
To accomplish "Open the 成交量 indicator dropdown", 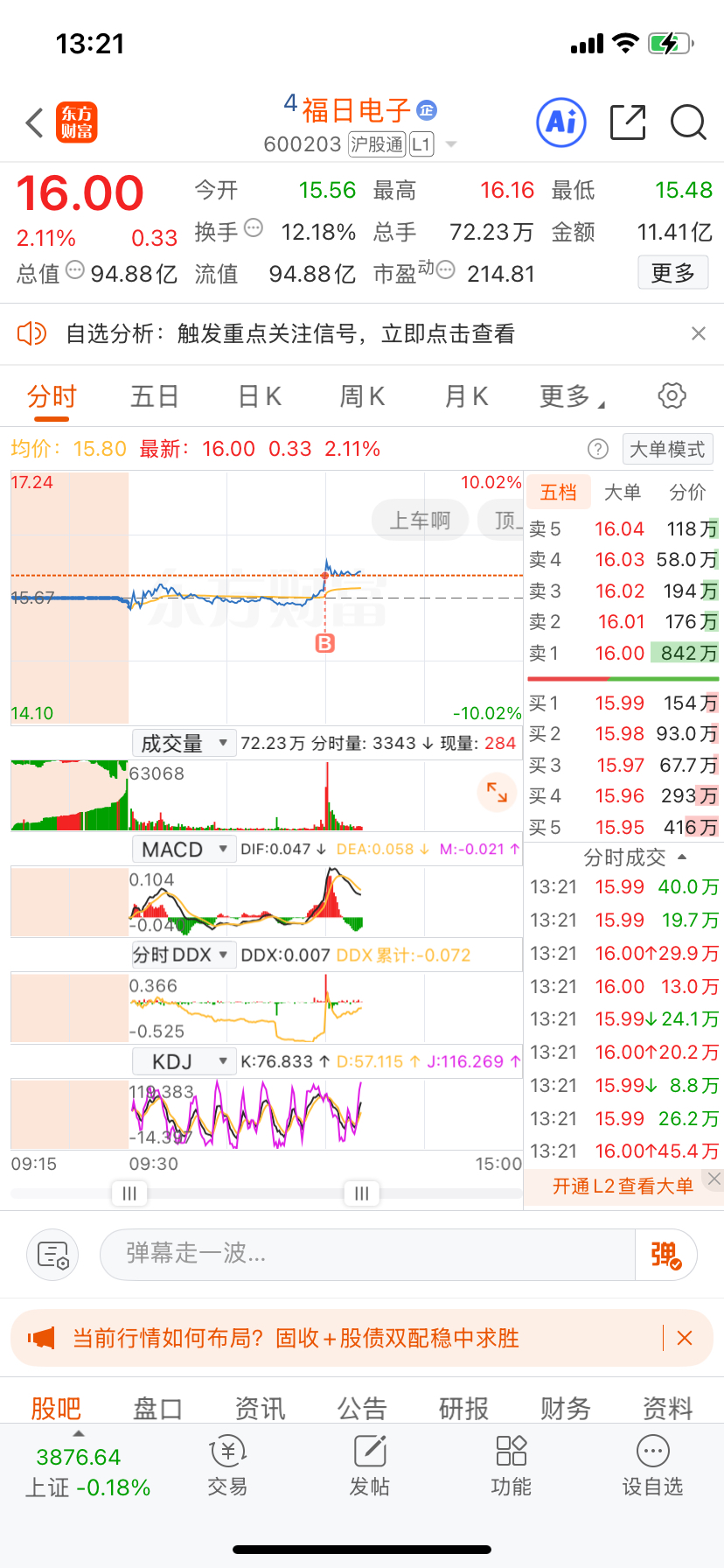I will coord(184,743).
